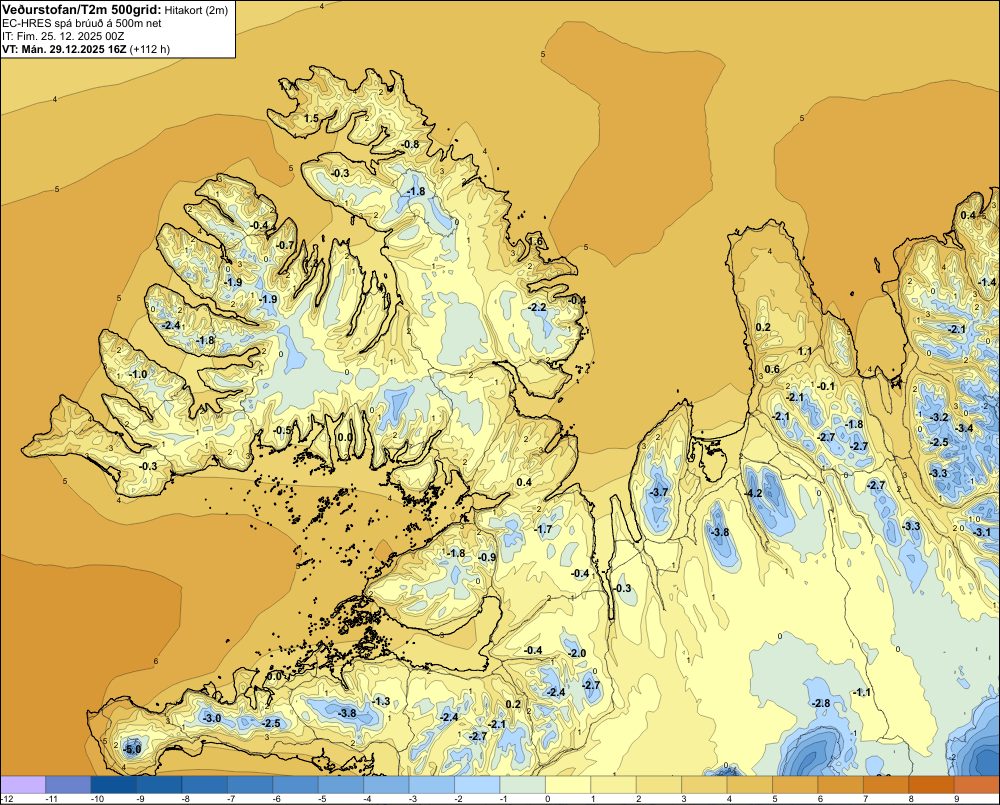Select the legend swatch between -11 and -10
Image resolution: width=1000 pixels, height=805 pixels.
point(68,785)
